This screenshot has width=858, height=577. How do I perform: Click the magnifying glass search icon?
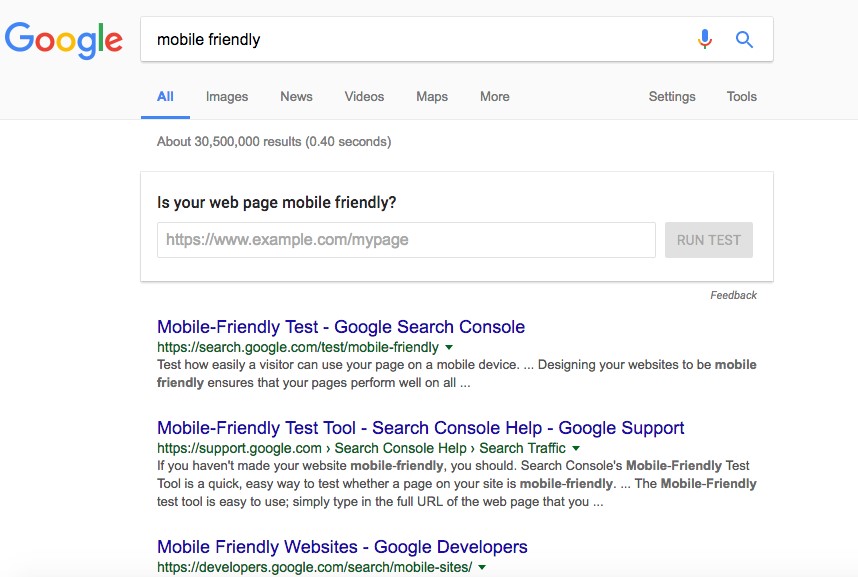click(x=744, y=39)
